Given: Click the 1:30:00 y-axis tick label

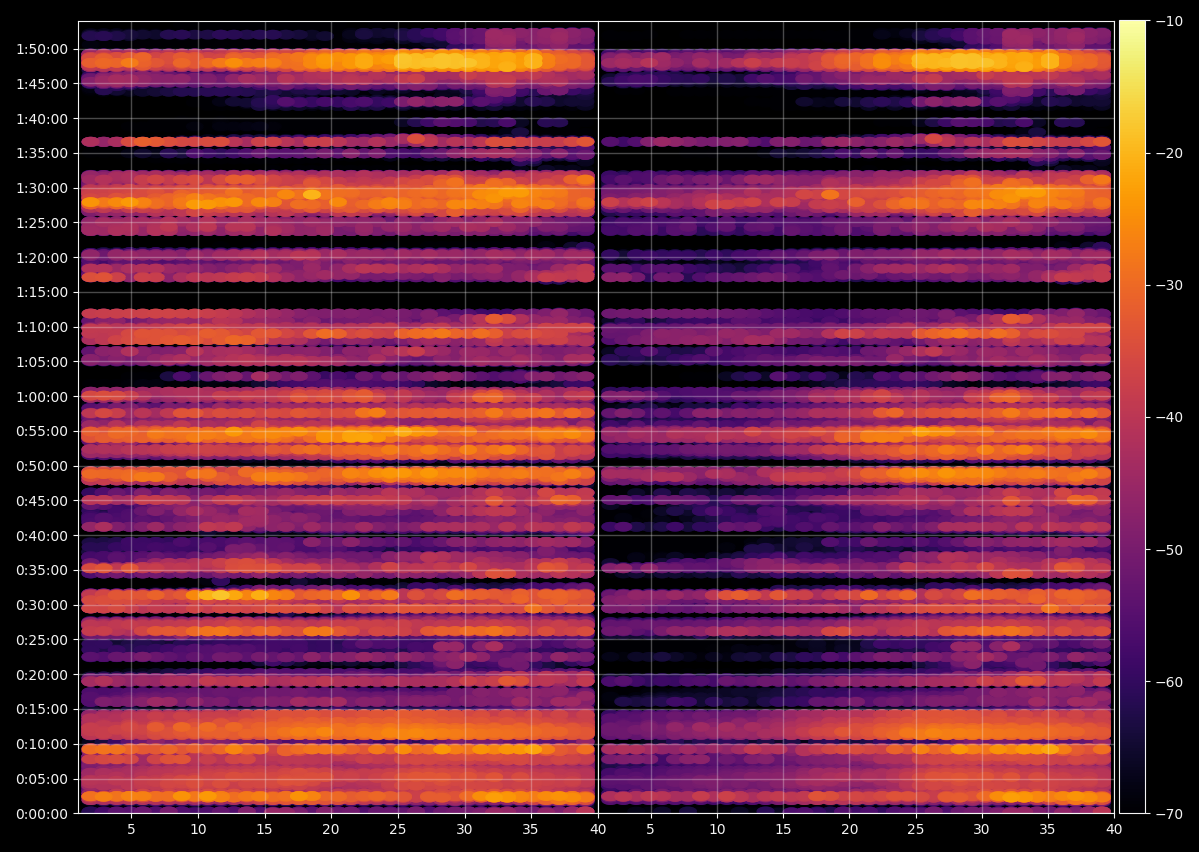Looking at the screenshot, I should (42, 188).
